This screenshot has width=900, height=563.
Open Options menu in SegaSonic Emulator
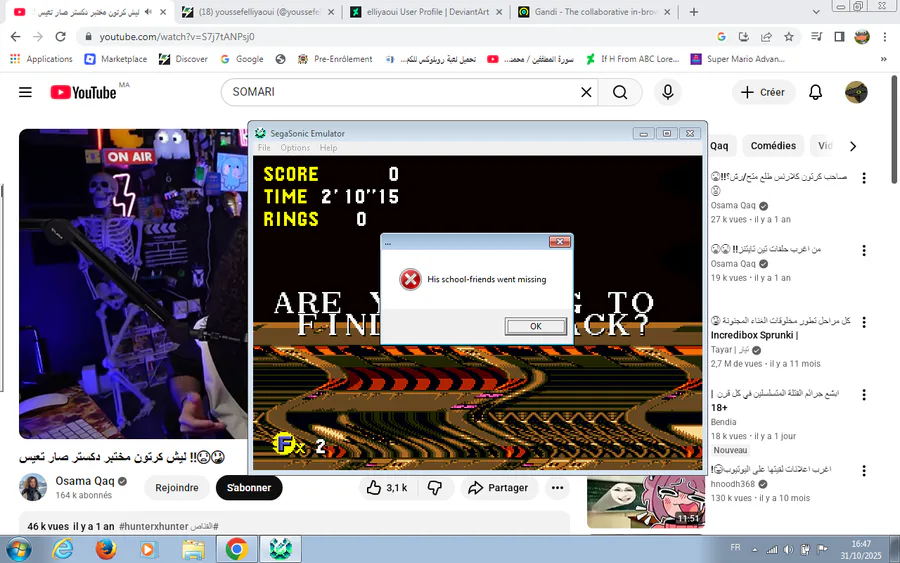295,147
